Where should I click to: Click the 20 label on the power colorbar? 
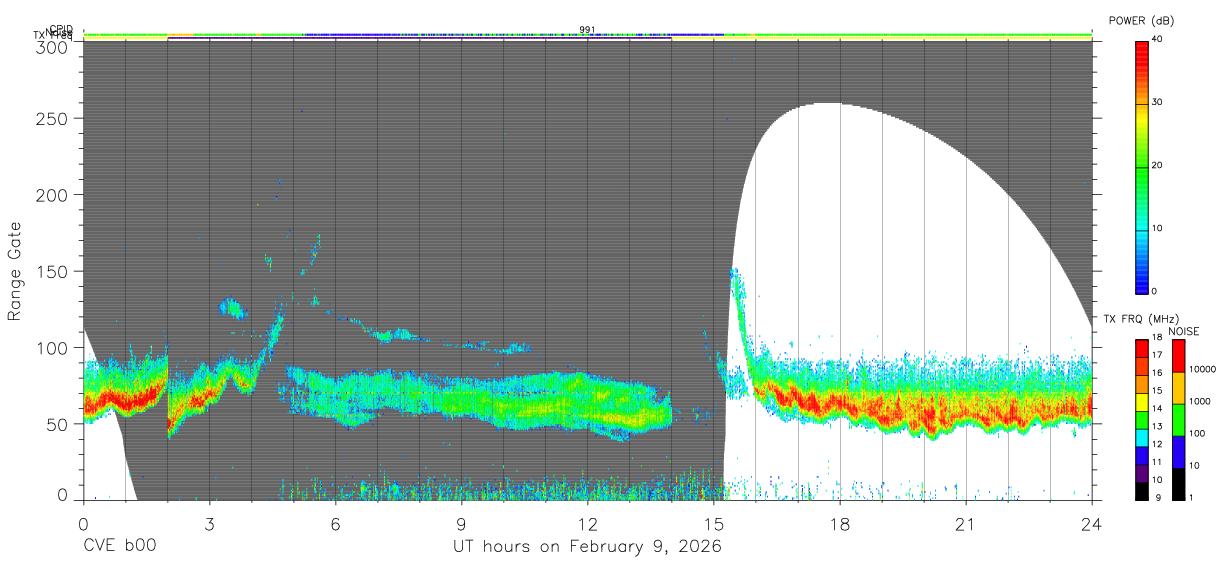pos(1159,165)
